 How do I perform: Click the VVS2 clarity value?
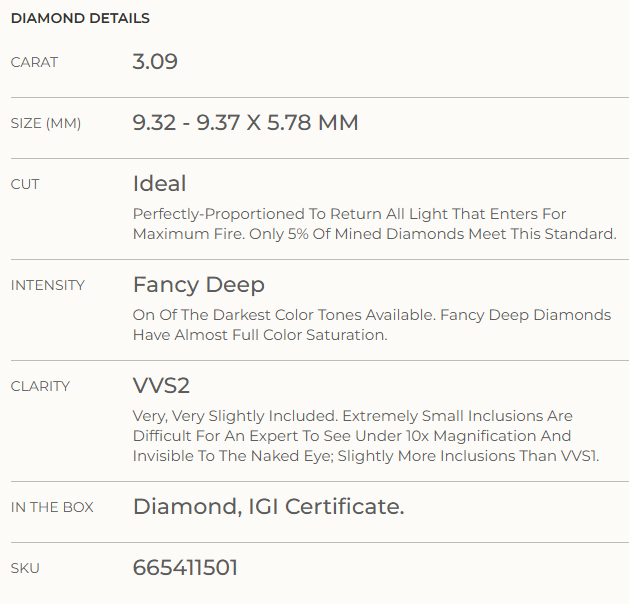pos(161,386)
